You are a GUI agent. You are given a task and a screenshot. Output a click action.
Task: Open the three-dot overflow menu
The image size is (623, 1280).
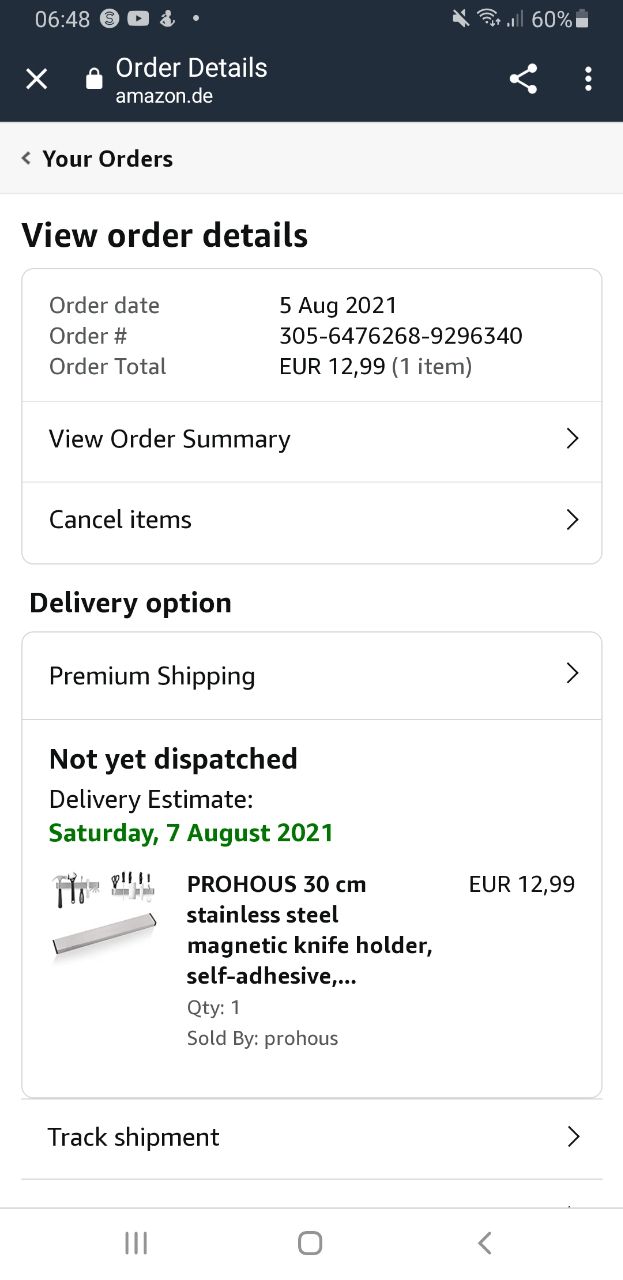(588, 79)
